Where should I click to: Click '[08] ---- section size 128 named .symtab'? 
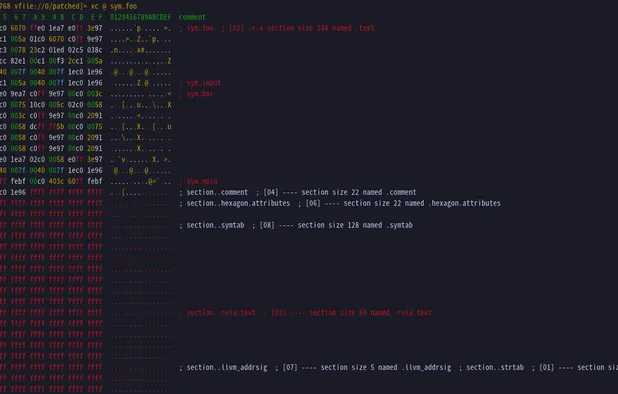[x=336, y=225]
